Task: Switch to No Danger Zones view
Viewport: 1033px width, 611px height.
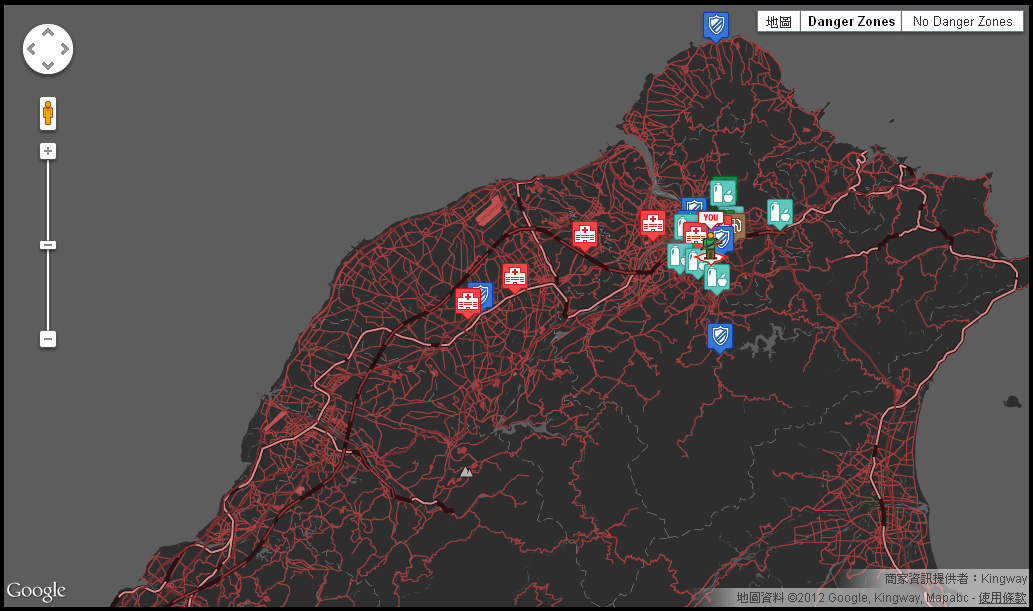Action: click(x=962, y=21)
